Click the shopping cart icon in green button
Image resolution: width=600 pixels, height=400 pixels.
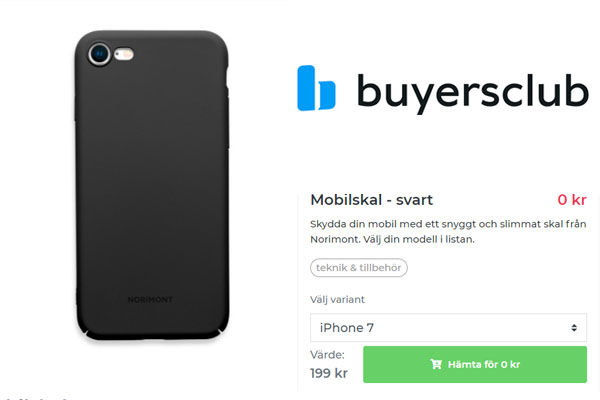436,364
